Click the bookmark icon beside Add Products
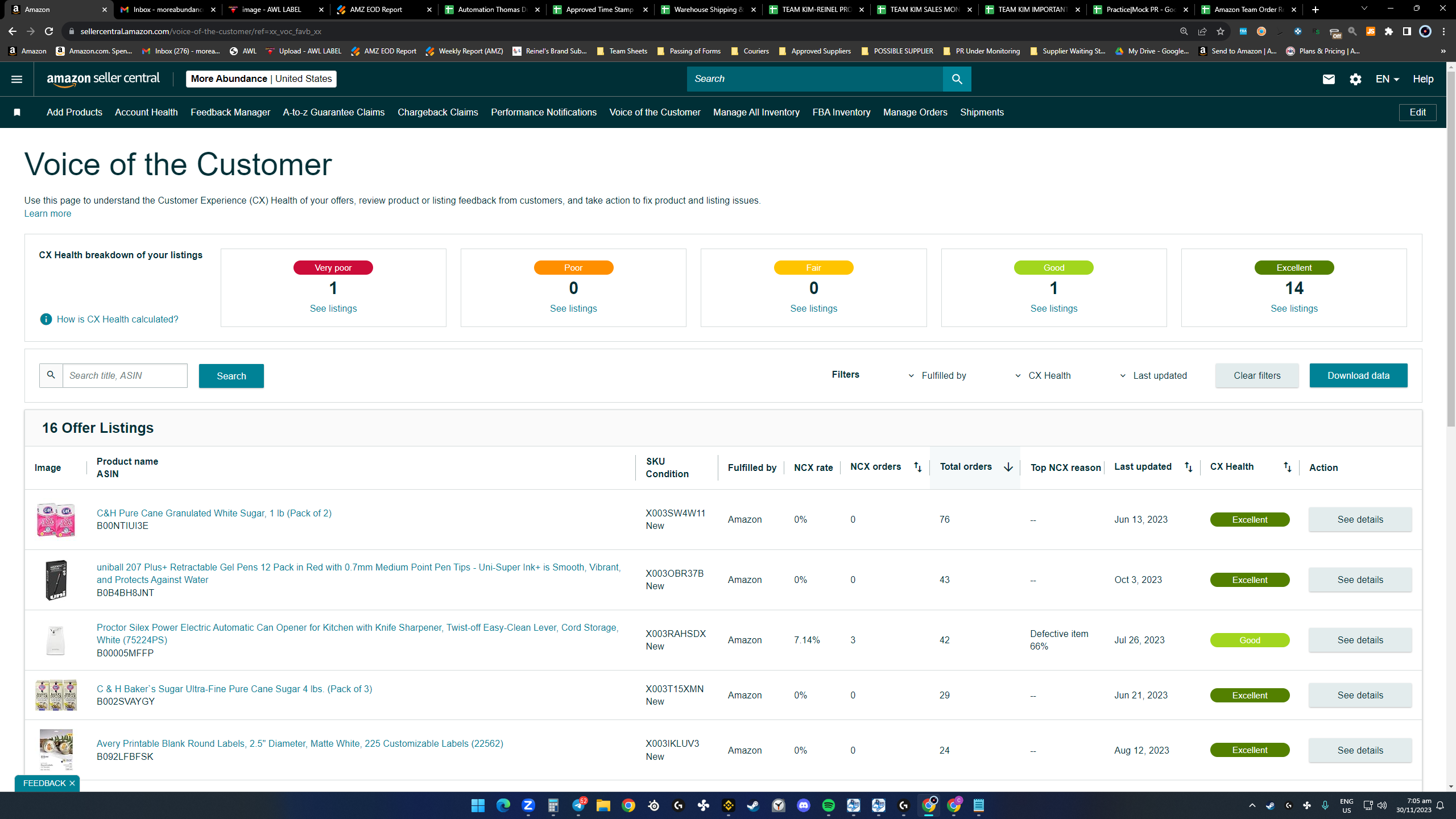The width and height of the screenshot is (1456, 819). tap(17, 113)
